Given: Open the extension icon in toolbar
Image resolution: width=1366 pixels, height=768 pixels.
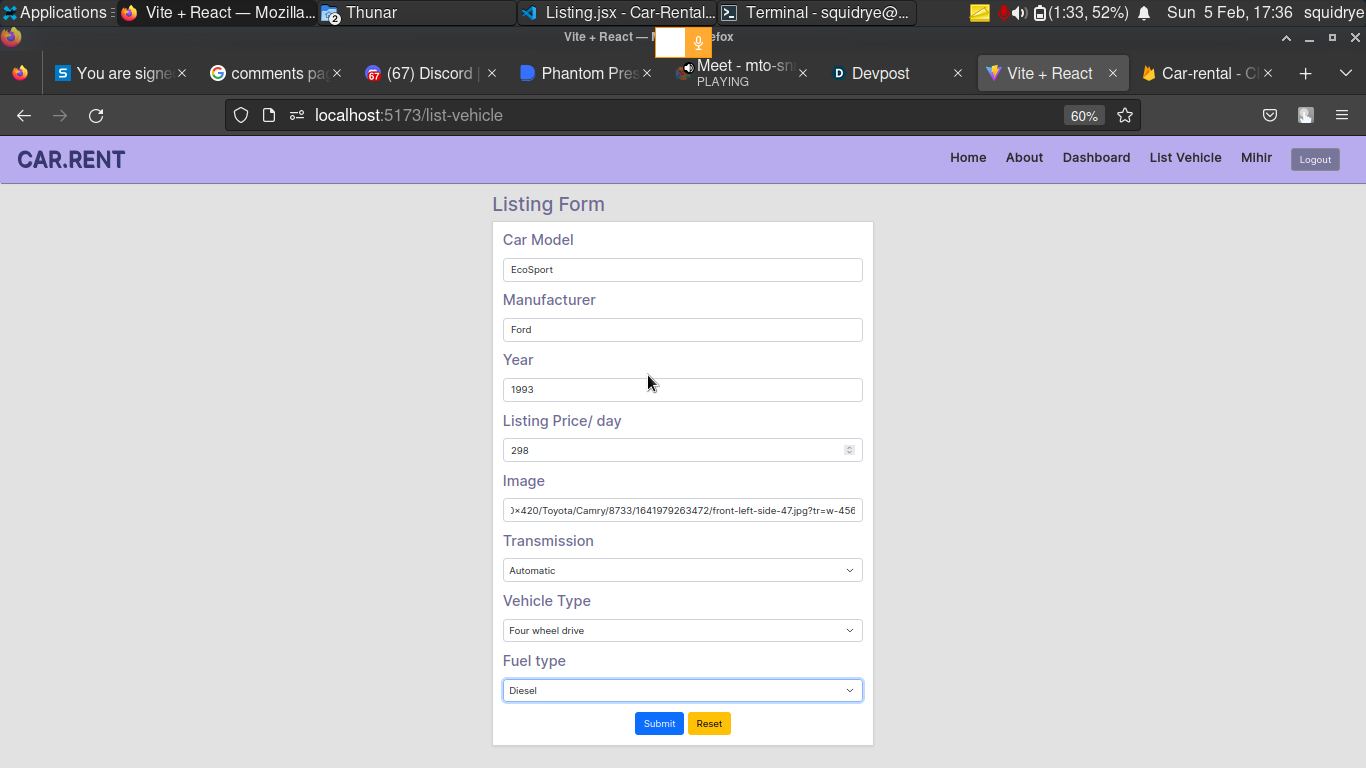Looking at the screenshot, I should [1306, 115].
